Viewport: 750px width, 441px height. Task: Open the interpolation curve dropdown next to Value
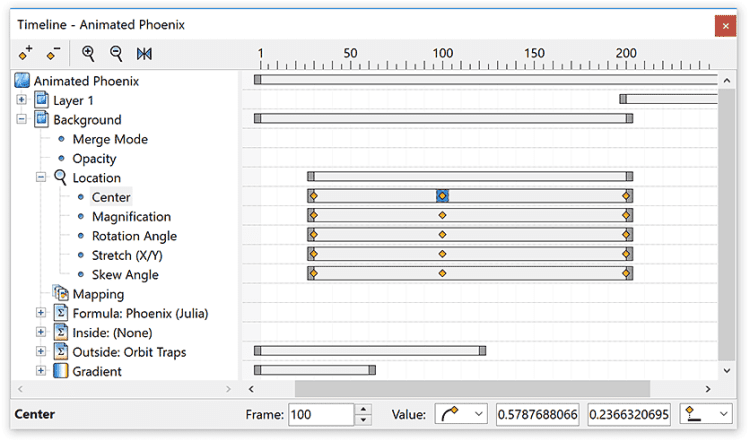point(461,414)
